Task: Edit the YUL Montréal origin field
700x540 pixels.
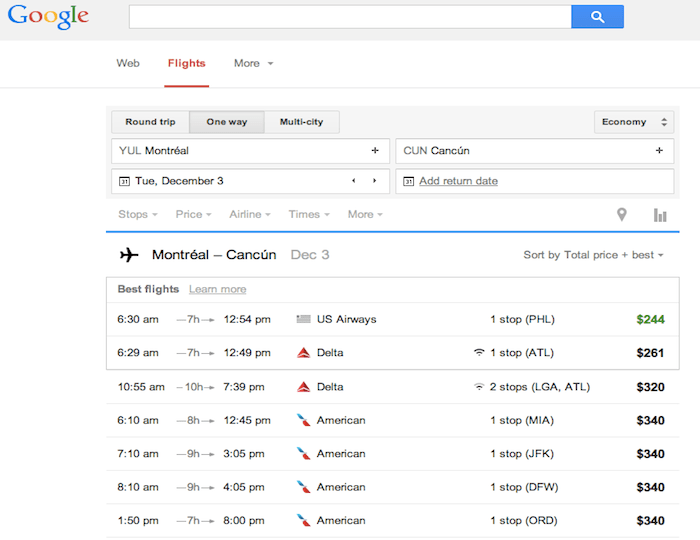Action: (250, 151)
